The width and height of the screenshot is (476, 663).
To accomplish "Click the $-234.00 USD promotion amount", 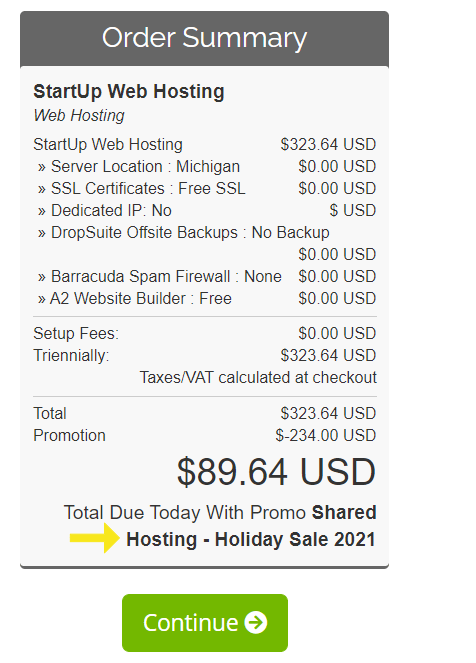I will [326, 436].
